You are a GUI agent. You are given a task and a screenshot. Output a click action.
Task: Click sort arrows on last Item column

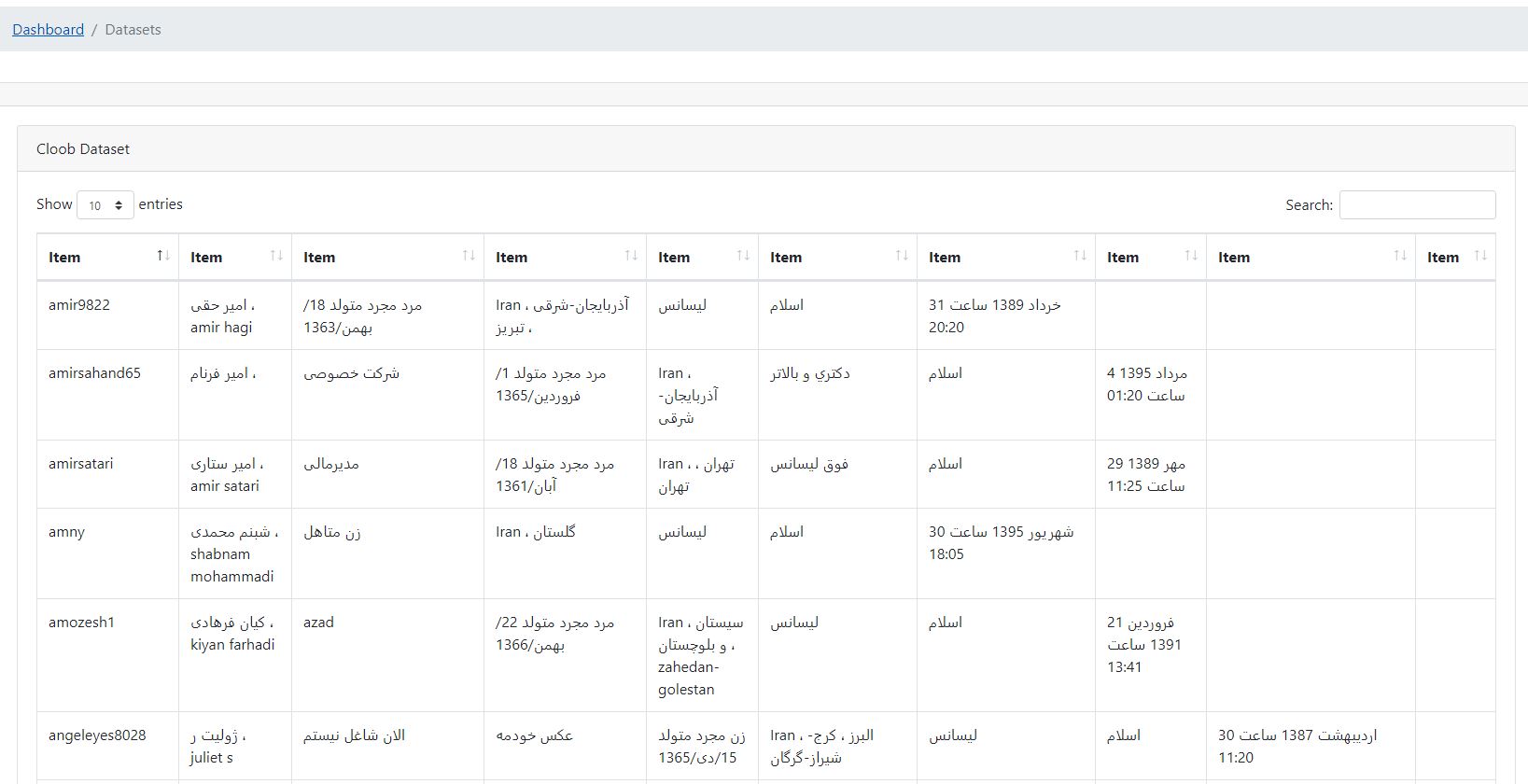pyautogui.click(x=1480, y=256)
